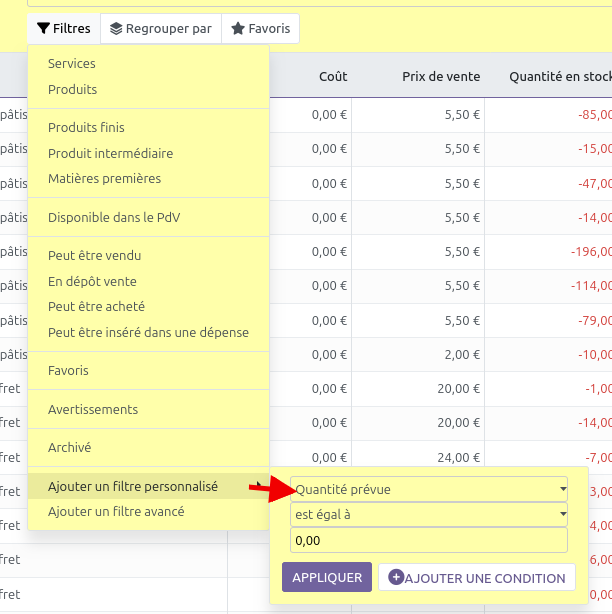
Task: Open the Quantité prévue field dropdown
Action: pyautogui.click(x=429, y=489)
